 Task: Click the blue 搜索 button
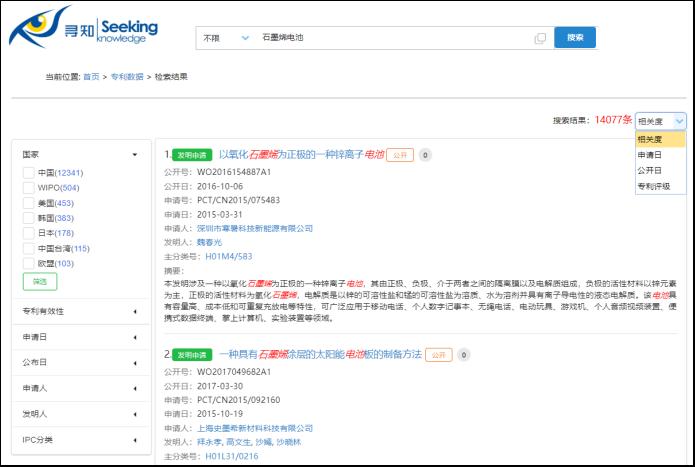coord(575,38)
